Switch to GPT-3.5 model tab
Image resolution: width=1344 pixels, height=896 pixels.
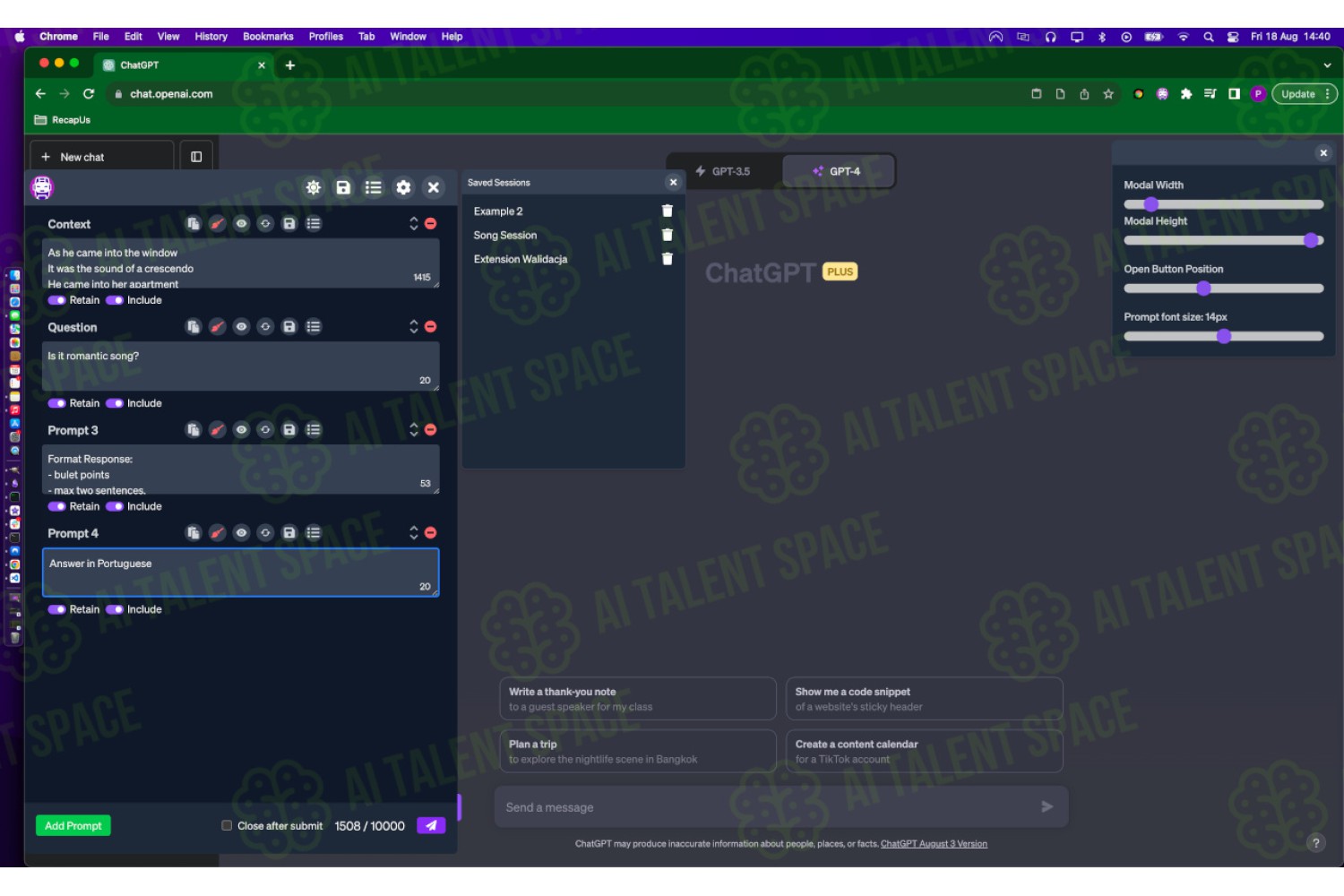coord(724,171)
